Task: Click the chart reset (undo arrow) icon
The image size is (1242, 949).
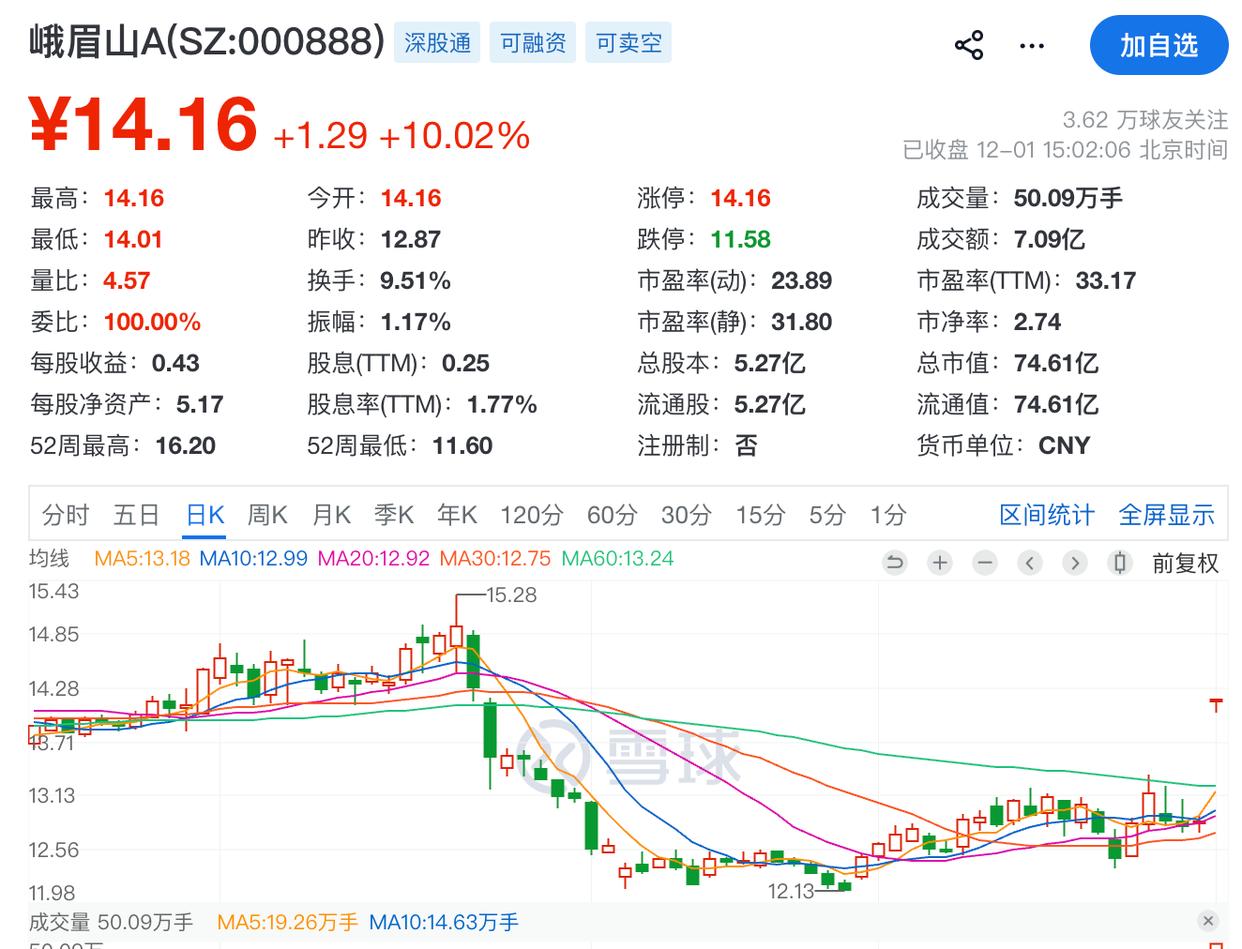Action: click(x=895, y=563)
